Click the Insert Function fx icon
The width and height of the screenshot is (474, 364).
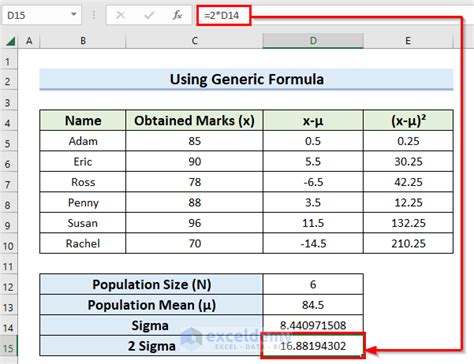point(177,15)
